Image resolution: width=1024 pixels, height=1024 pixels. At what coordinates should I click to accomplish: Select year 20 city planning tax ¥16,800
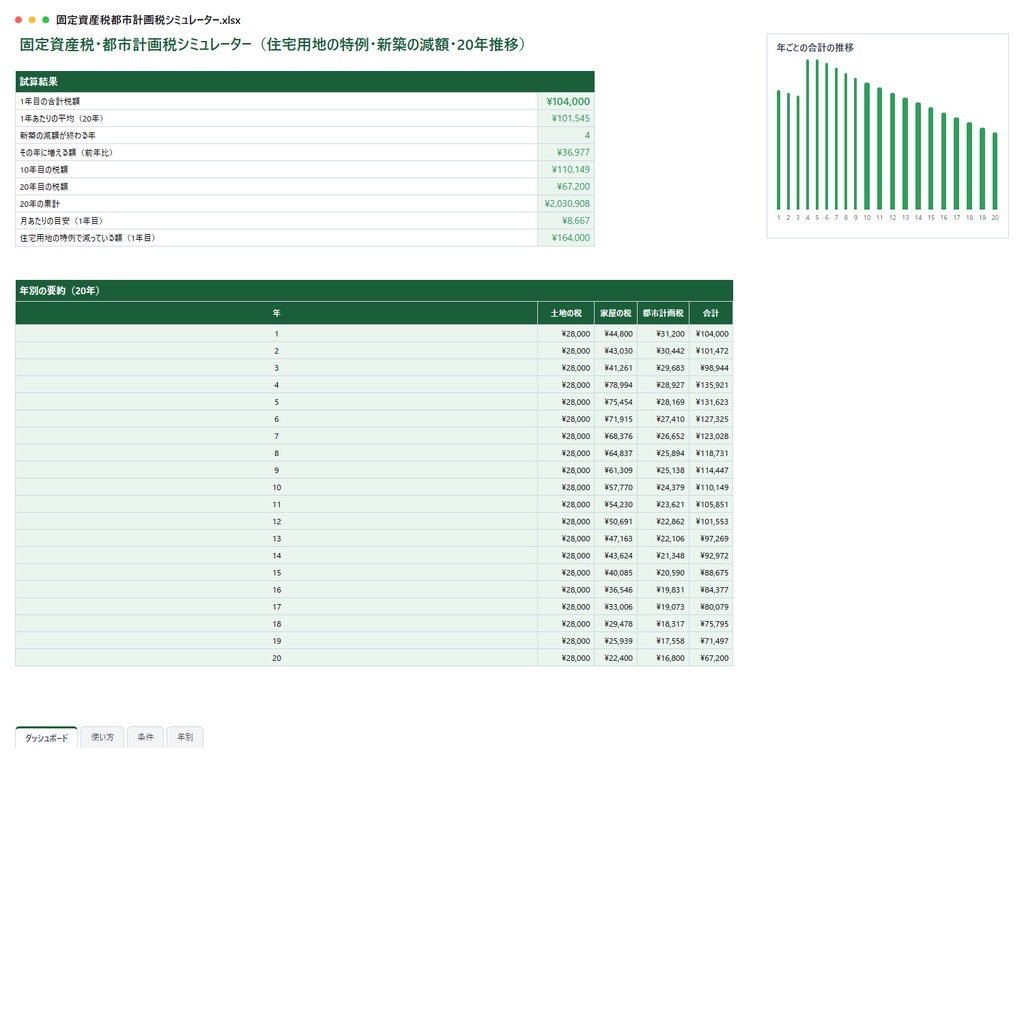[663, 658]
